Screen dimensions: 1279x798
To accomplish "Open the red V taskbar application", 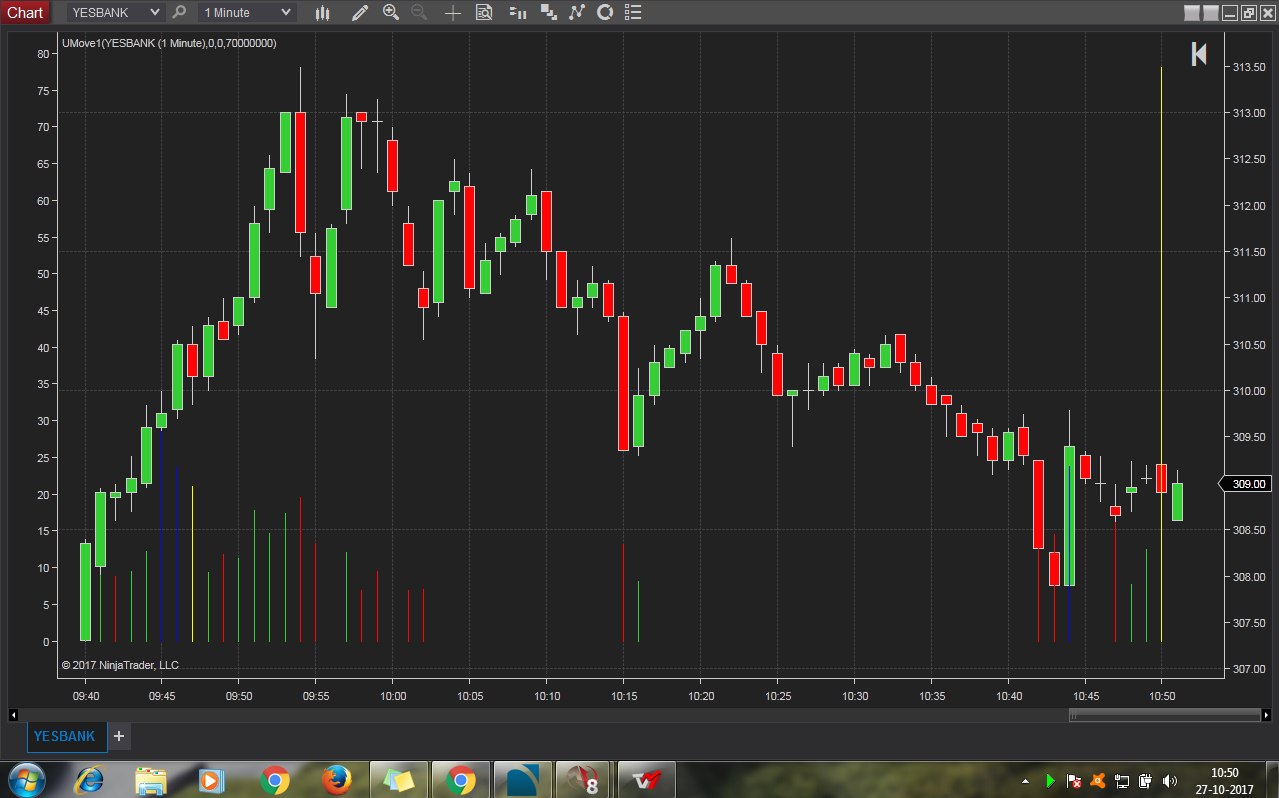I will 646,780.
